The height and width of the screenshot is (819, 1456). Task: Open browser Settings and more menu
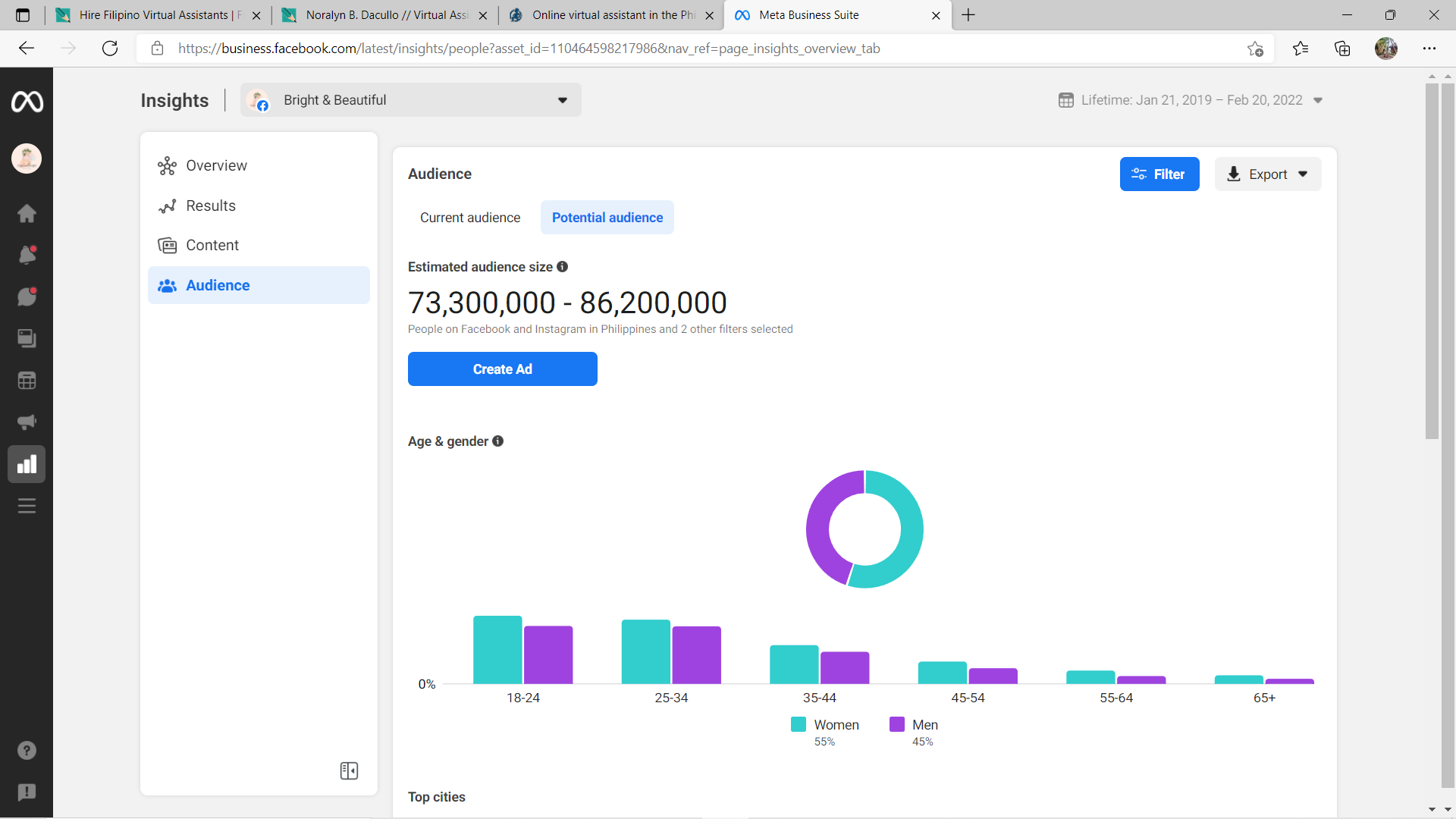click(x=1429, y=49)
